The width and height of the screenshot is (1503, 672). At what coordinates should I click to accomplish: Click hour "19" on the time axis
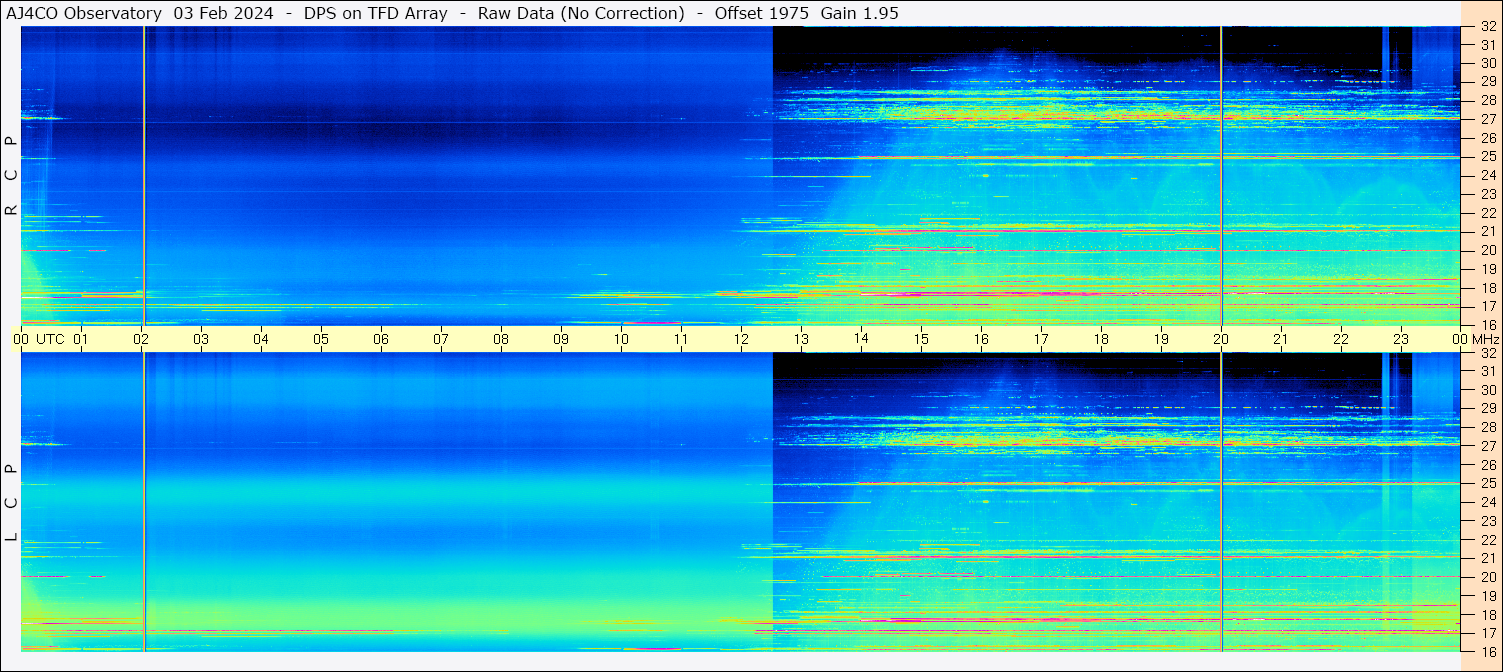tap(1161, 339)
